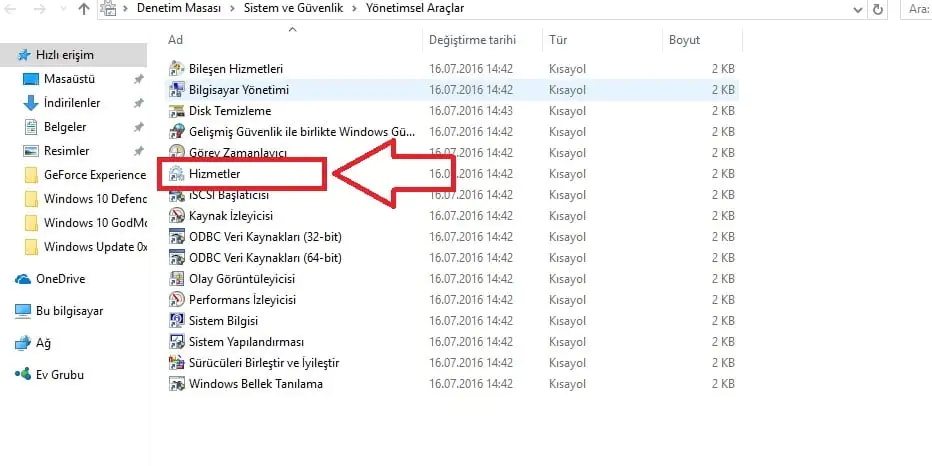Click the pin next to İndirilenler

pyautogui.click(x=138, y=103)
